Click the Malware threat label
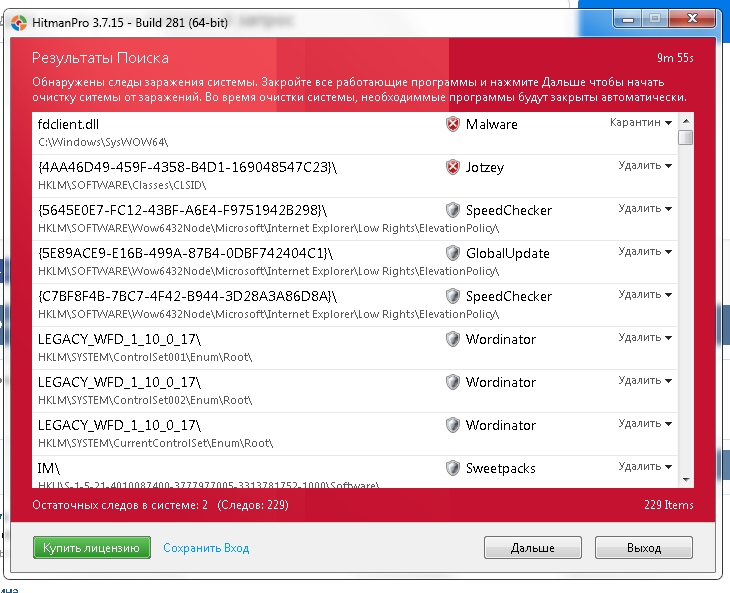The image size is (730, 593). point(492,124)
